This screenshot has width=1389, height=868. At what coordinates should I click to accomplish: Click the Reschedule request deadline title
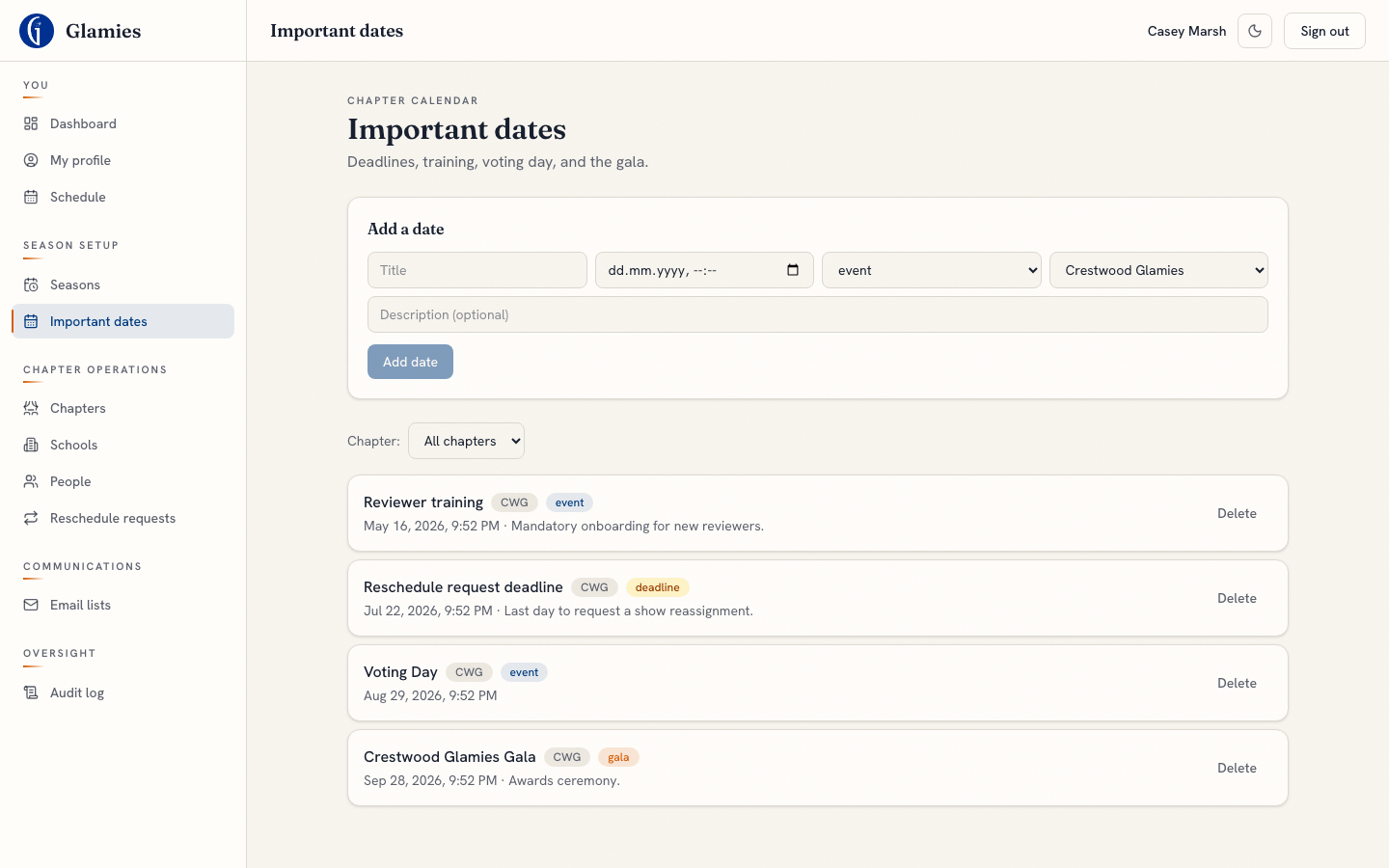pos(463,587)
